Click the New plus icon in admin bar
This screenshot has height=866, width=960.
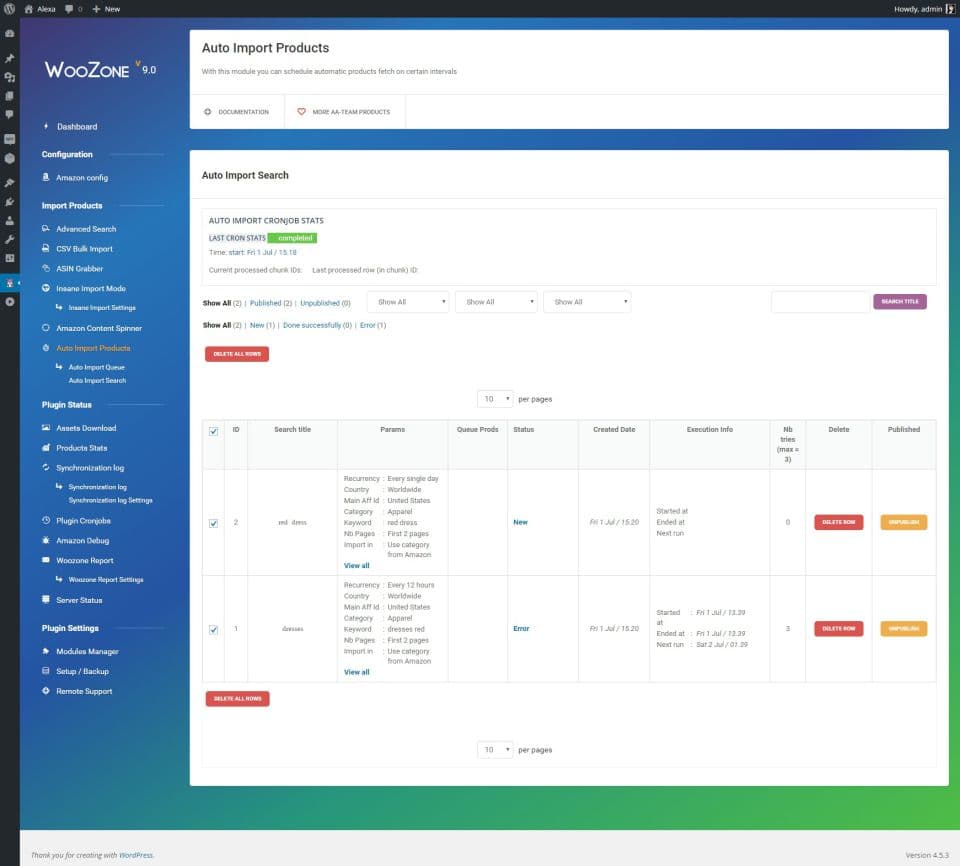point(96,9)
